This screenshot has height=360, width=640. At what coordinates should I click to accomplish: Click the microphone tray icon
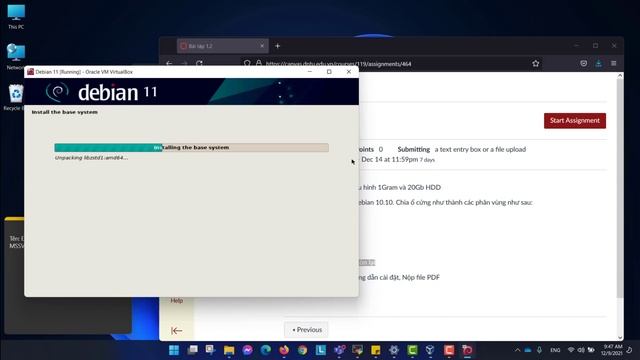coord(539,350)
